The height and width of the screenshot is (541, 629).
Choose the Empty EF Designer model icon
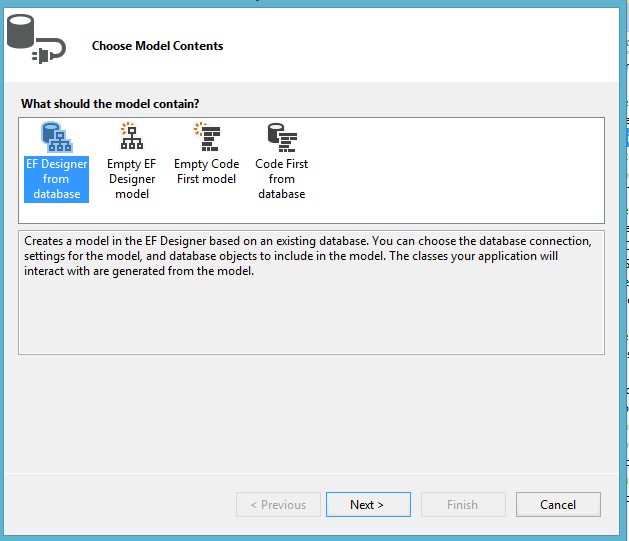point(132,136)
